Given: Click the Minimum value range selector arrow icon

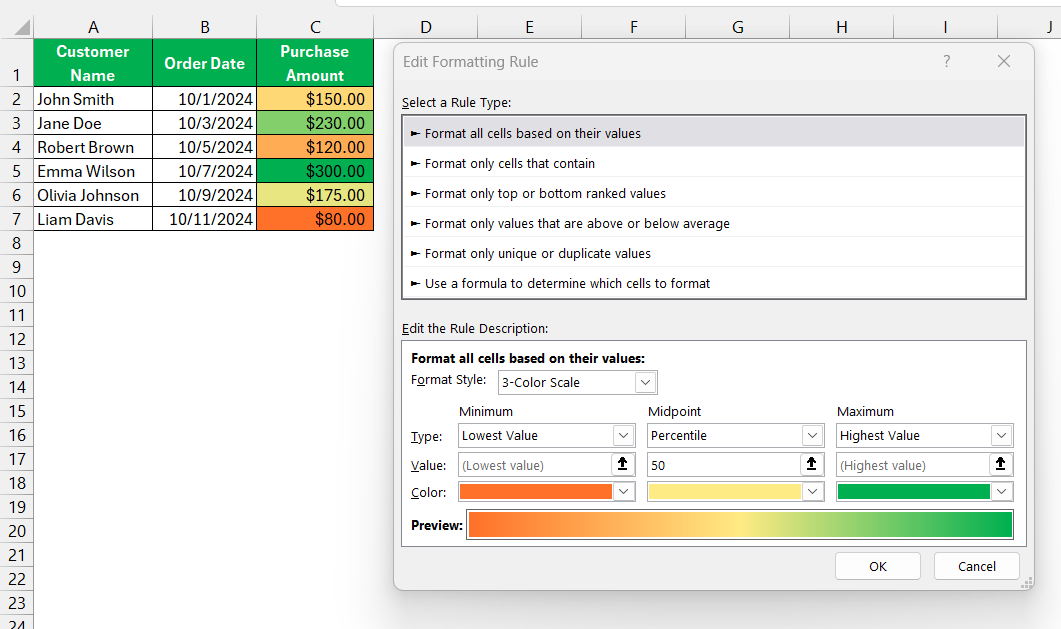Looking at the screenshot, I should (623, 464).
